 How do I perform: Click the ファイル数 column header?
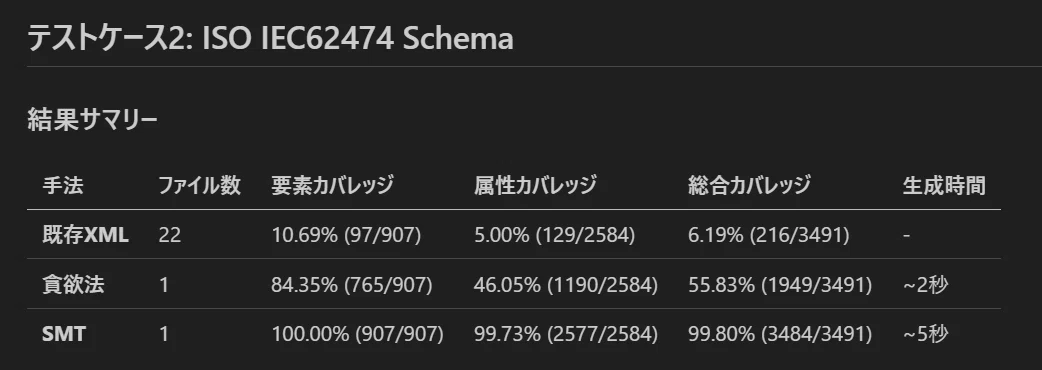[x=199, y=186]
